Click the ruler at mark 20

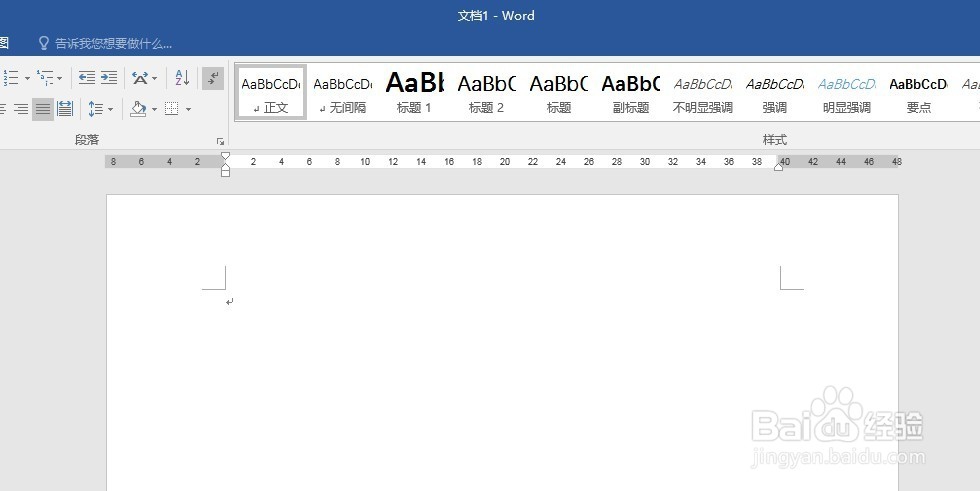(x=505, y=162)
